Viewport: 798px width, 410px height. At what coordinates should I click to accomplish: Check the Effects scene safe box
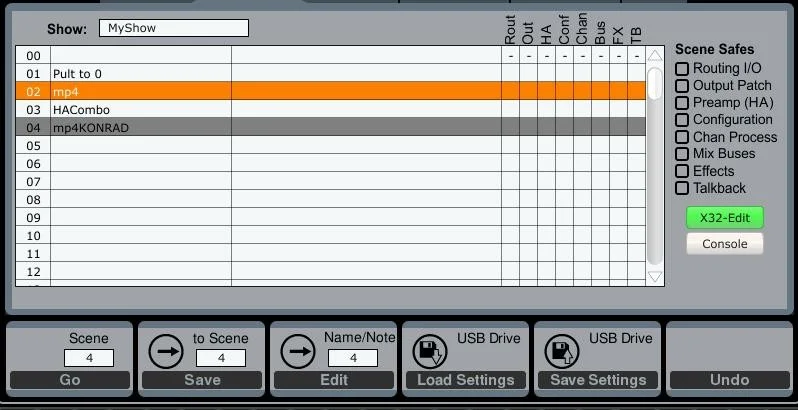[681, 171]
